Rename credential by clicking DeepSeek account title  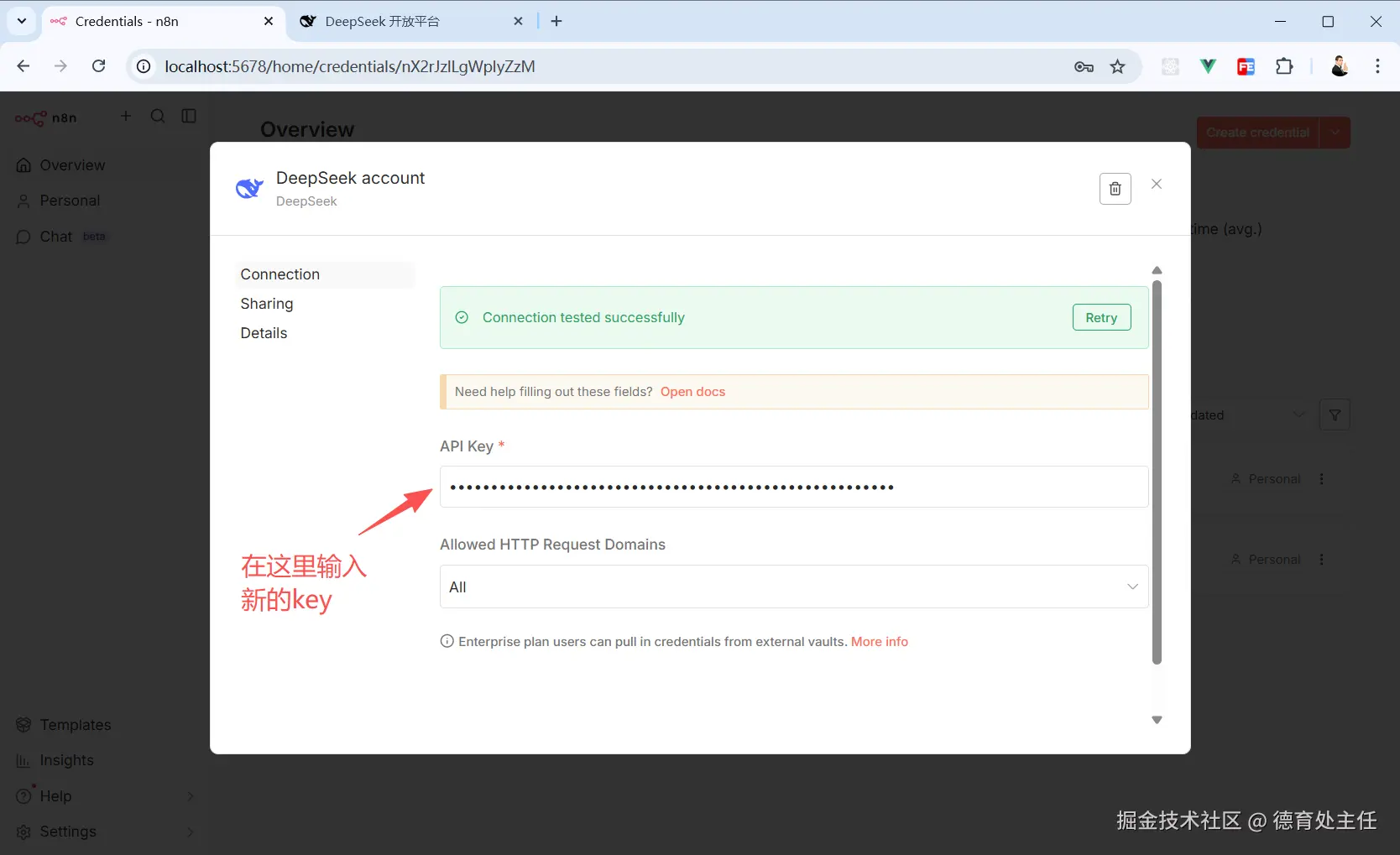tap(350, 178)
